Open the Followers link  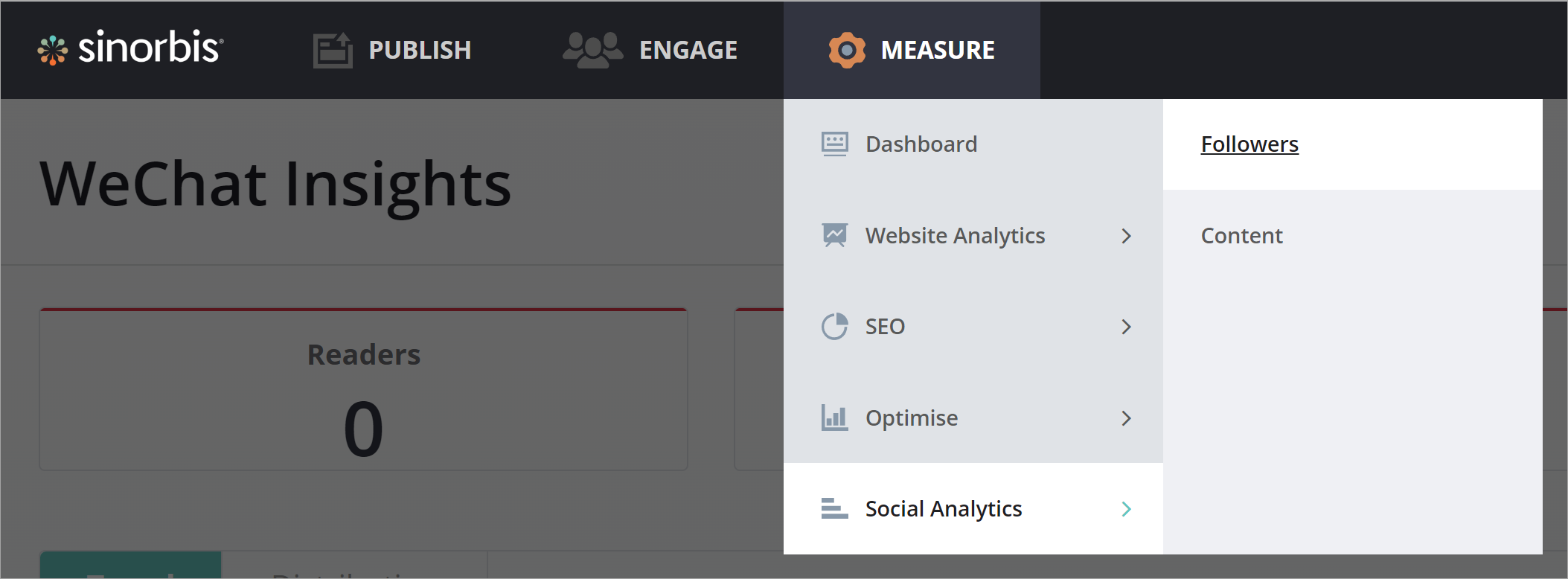click(1249, 144)
